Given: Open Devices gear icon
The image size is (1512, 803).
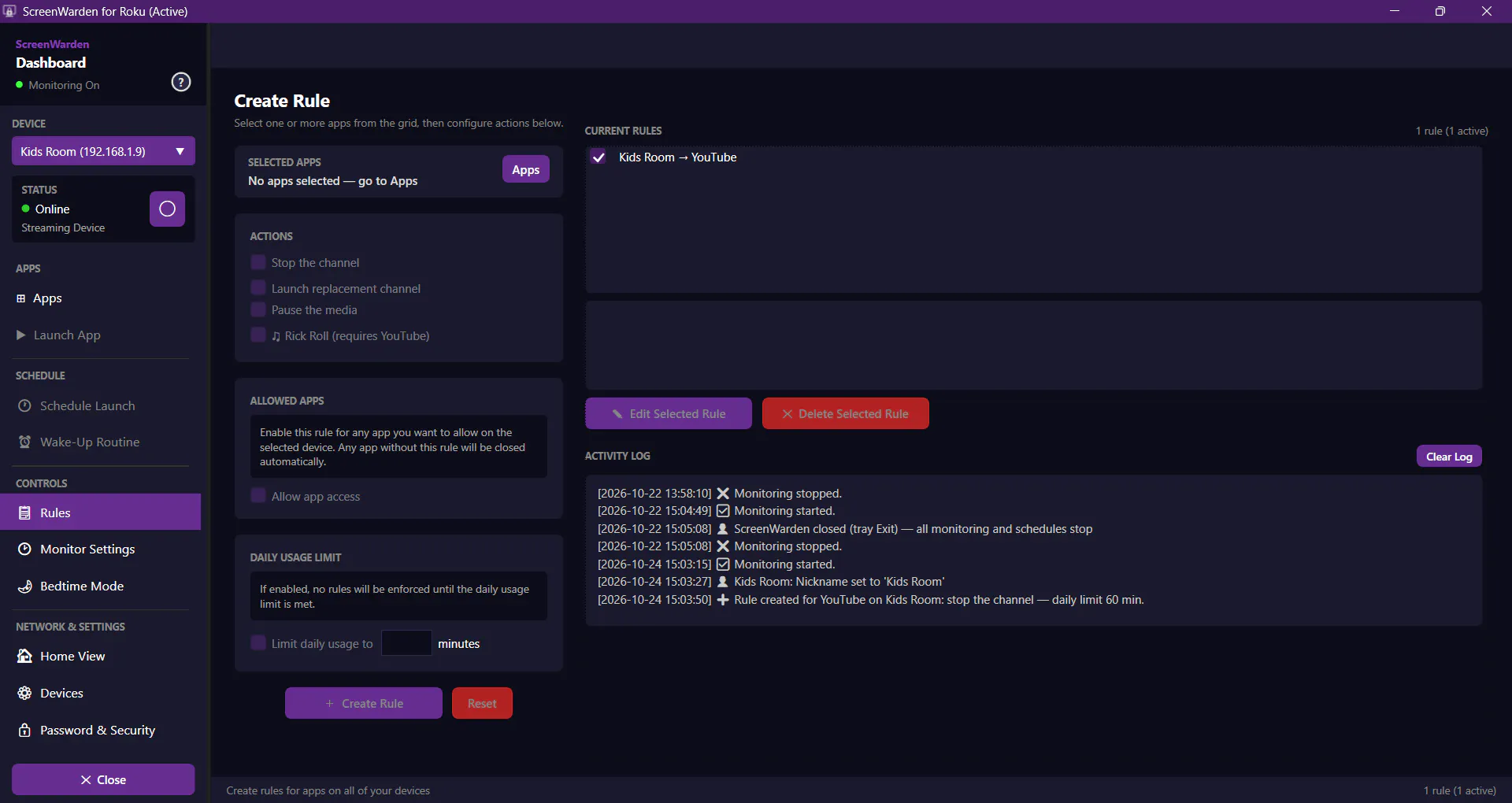Looking at the screenshot, I should pos(24,693).
